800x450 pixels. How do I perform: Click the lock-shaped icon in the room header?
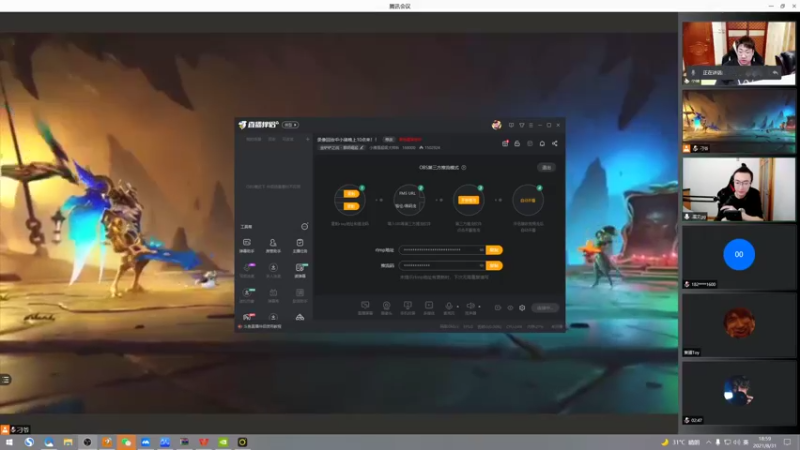(517, 143)
